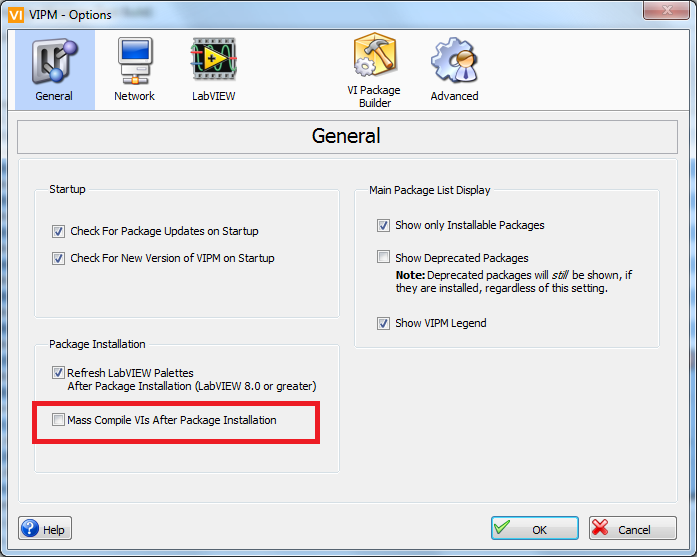This screenshot has height=557, width=697.
Task: Toggle Show VIPM Legend
Action: 383,323
